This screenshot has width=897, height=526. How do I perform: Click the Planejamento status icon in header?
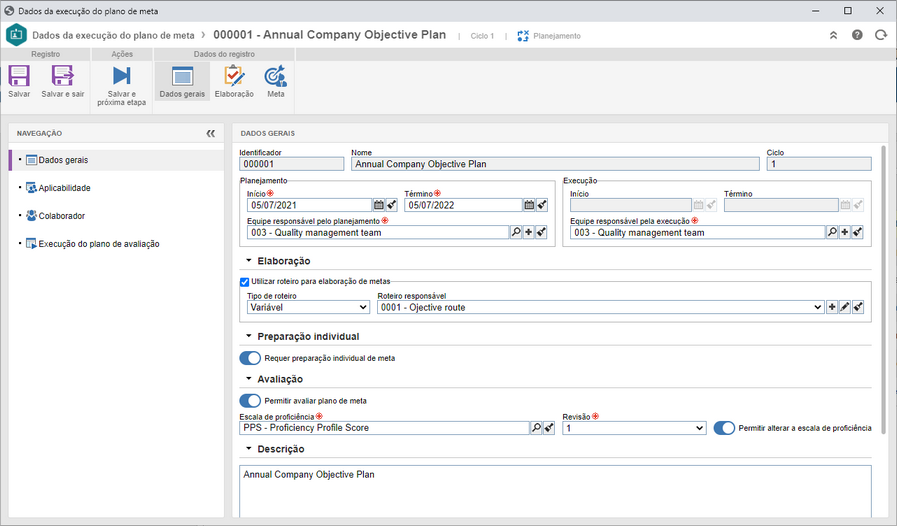click(x=523, y=35)
